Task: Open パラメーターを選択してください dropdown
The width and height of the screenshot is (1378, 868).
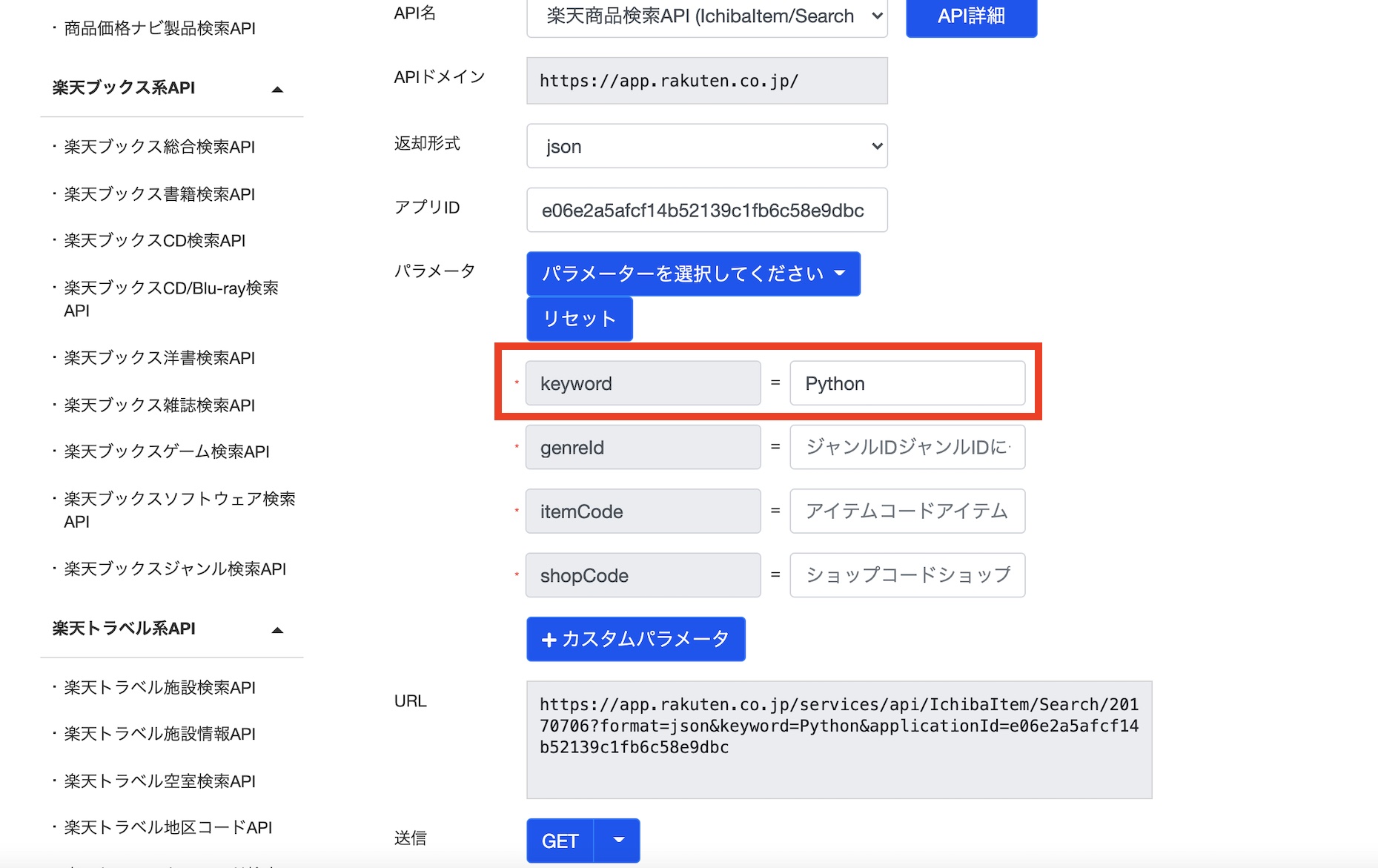Action: 693,274
